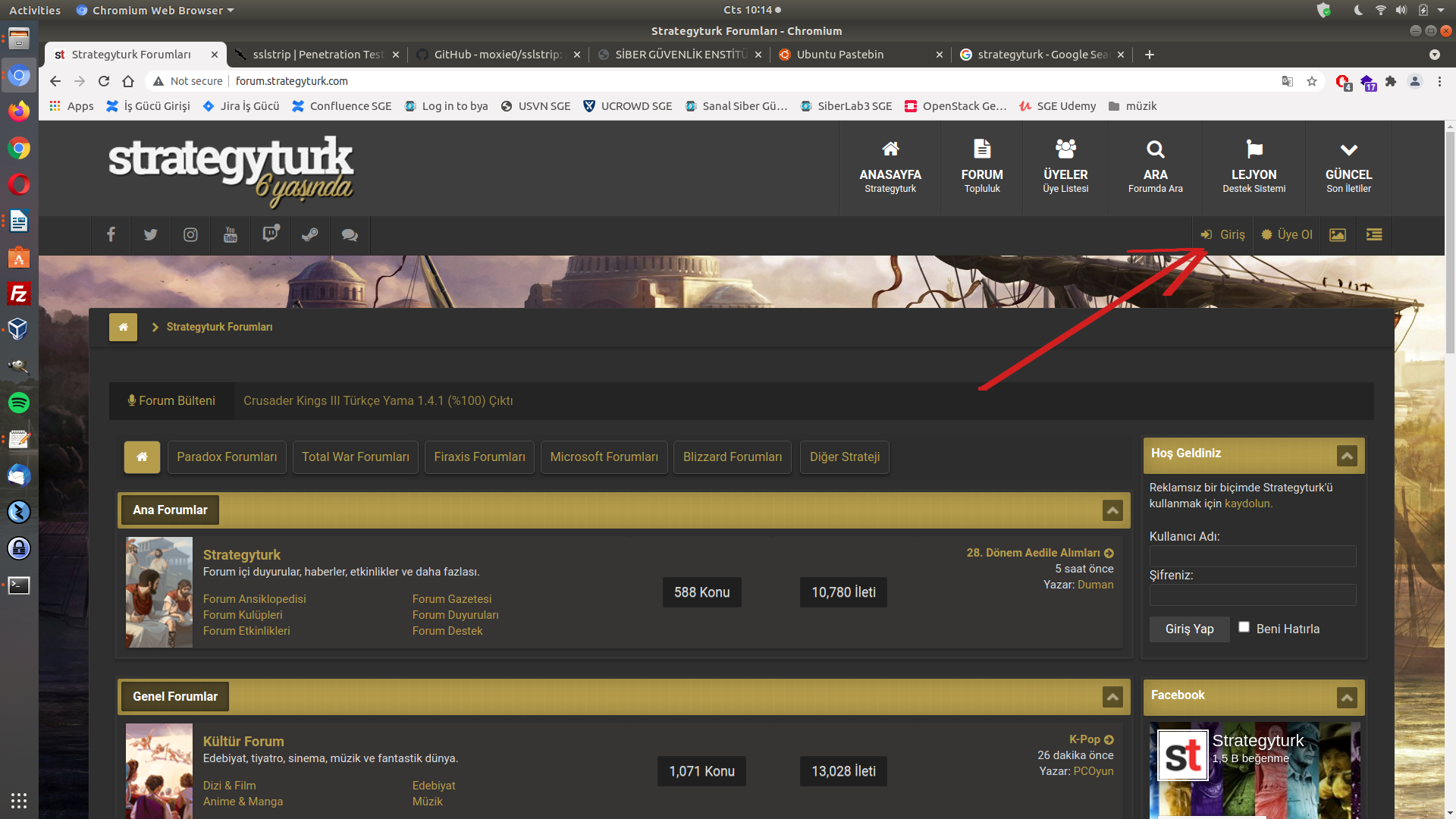
Task: Open the chat bubbles icon link
Action: pos(350,235)
